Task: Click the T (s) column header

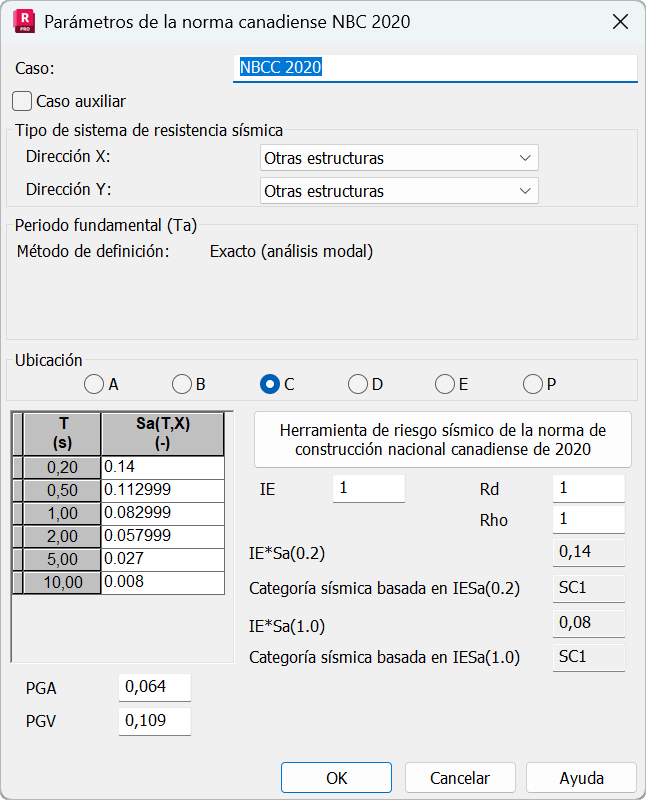Action: (x=62, y=434)
